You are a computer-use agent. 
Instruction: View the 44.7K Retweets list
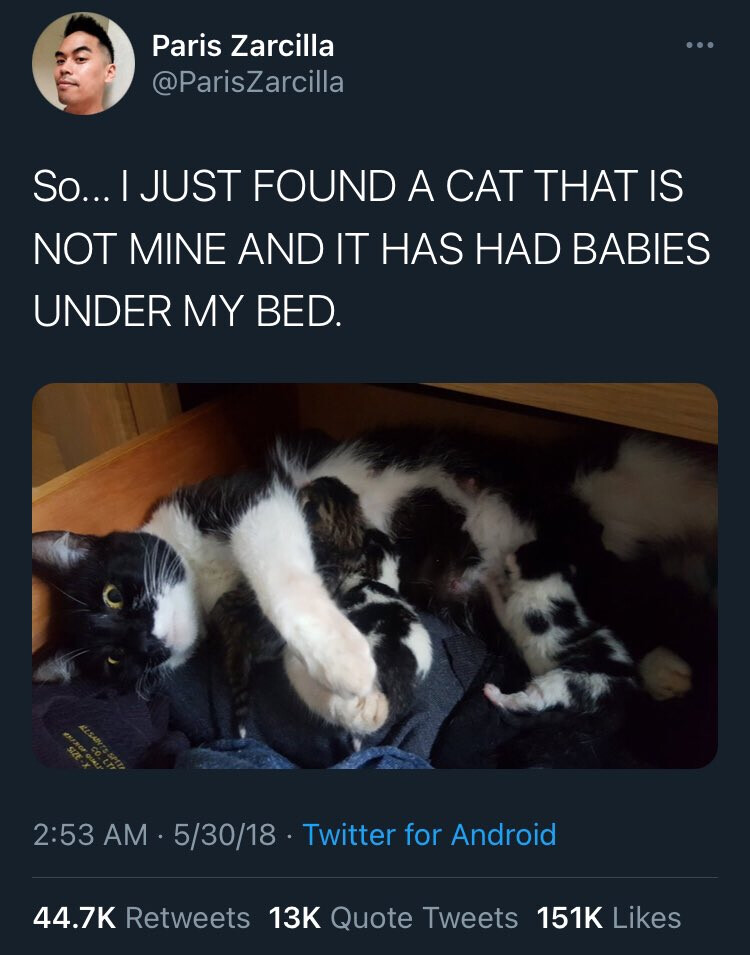(x=141, y=917)
